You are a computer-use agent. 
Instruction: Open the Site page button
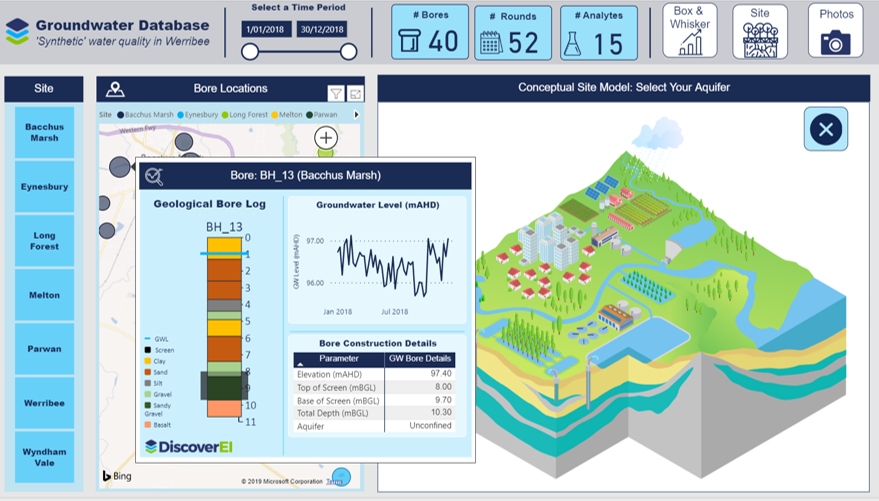coord(760,31)
